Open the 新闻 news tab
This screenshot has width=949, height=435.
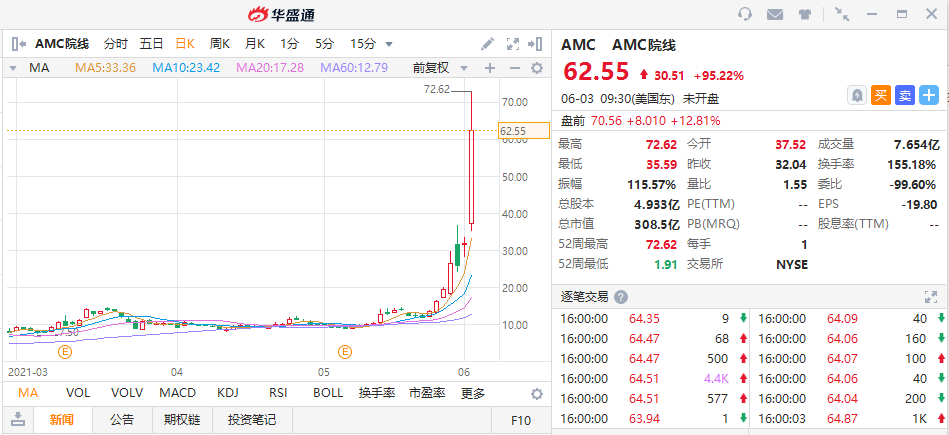(63, 419)
